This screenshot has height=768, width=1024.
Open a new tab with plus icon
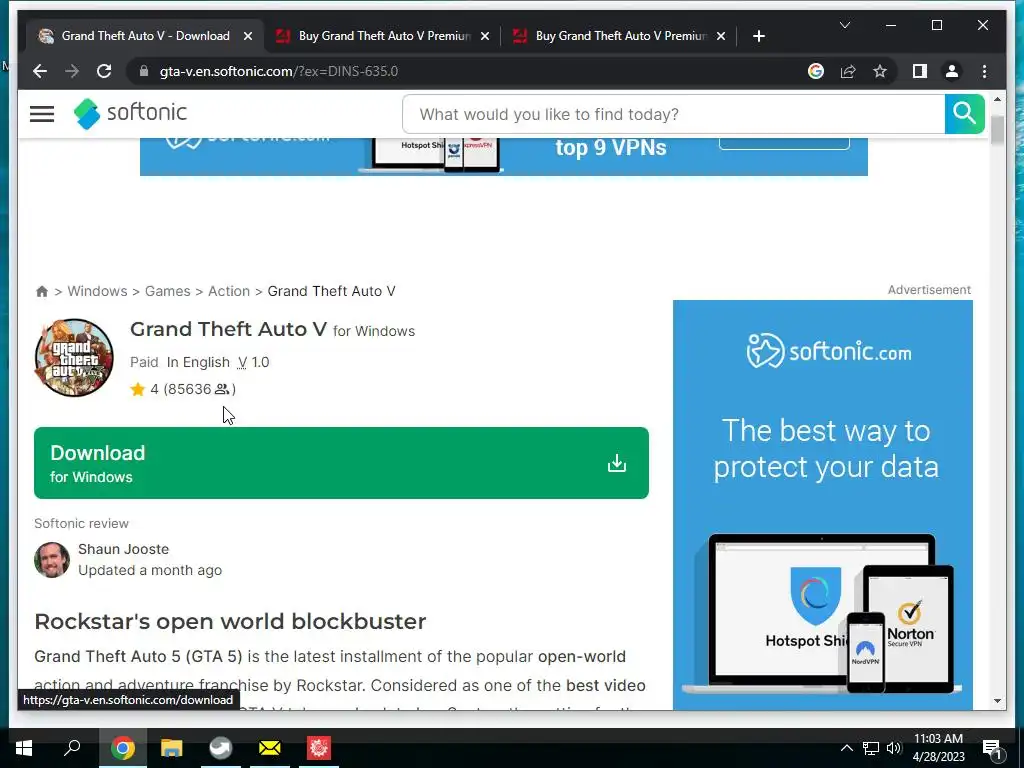[x=758, y=36]
